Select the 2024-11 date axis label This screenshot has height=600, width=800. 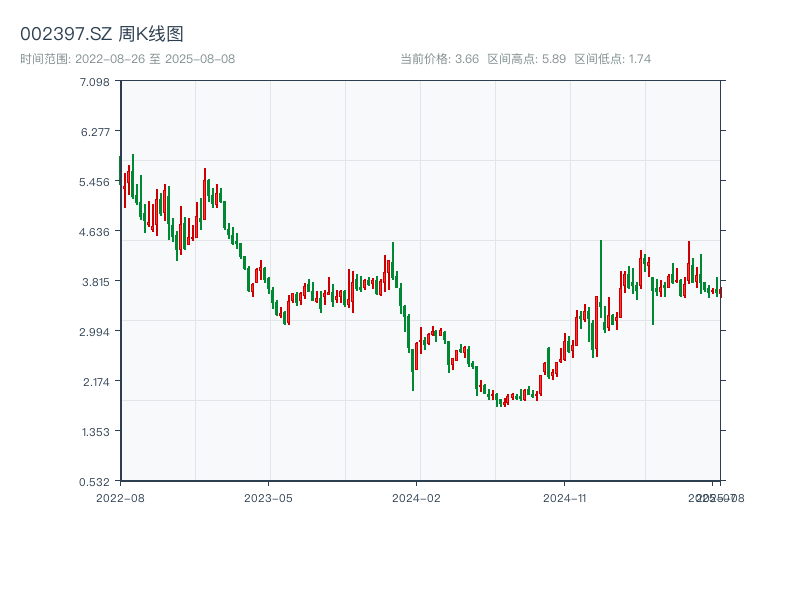click(565, 497)
